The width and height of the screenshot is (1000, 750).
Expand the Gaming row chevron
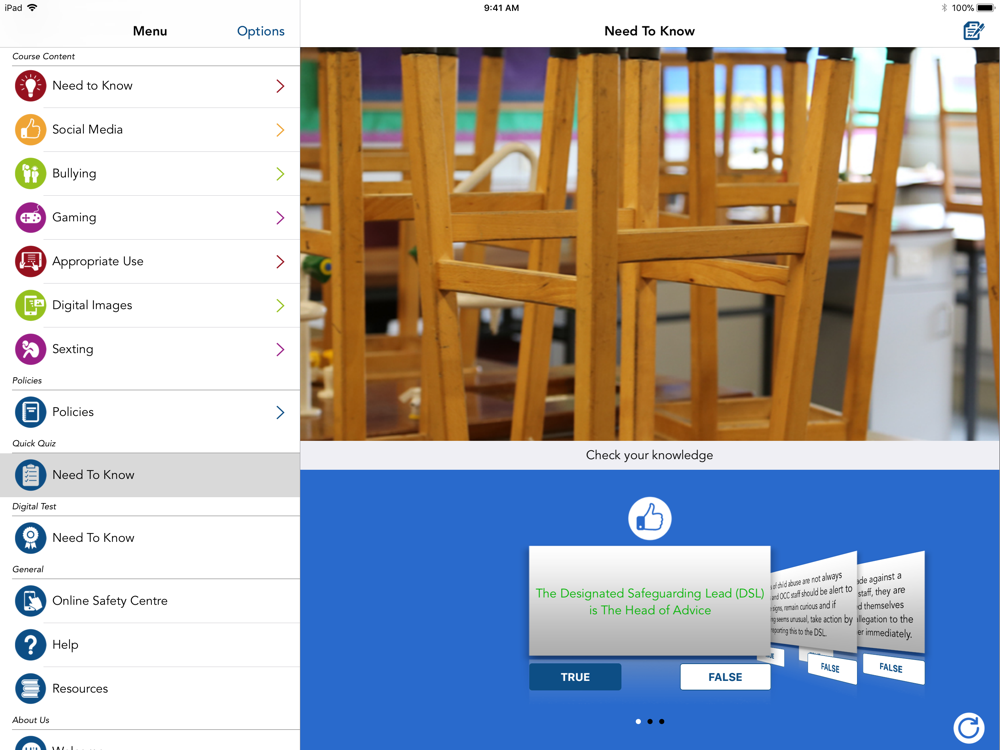coord(280,218)
